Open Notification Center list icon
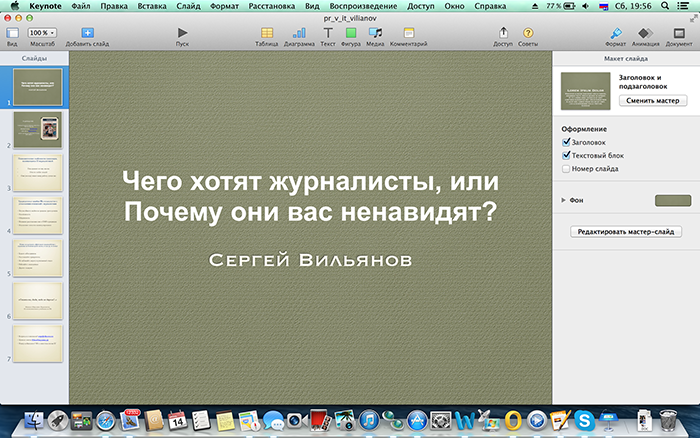This screenshot has width=700, height=438. click(683, 6)
